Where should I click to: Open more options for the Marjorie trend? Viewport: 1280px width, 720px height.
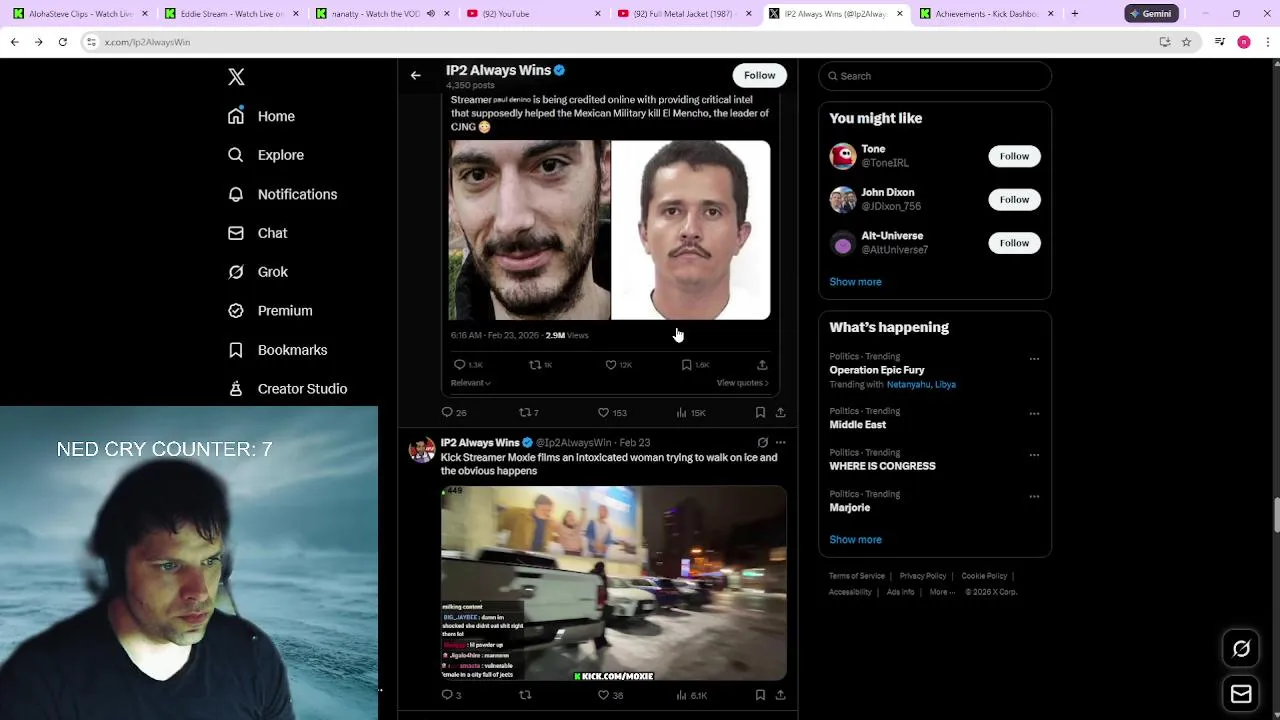(x=1034, y=497)
